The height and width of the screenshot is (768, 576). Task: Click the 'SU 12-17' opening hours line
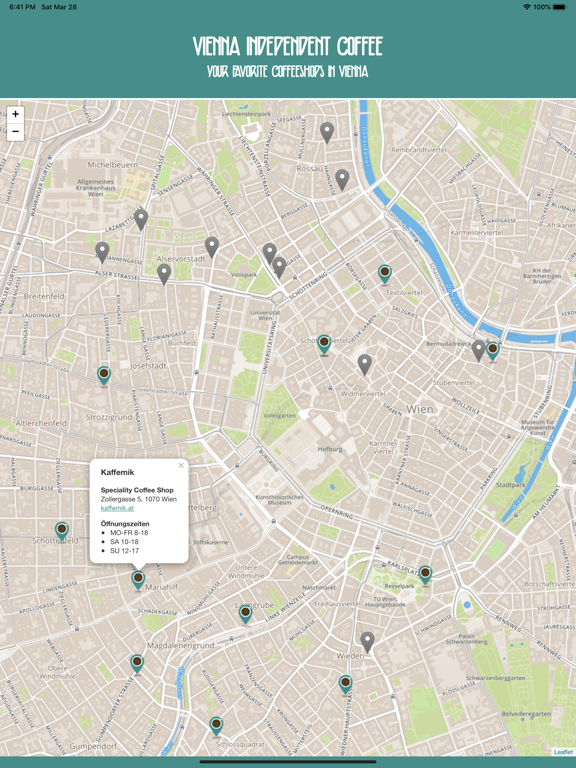click(x=124, y=551)
